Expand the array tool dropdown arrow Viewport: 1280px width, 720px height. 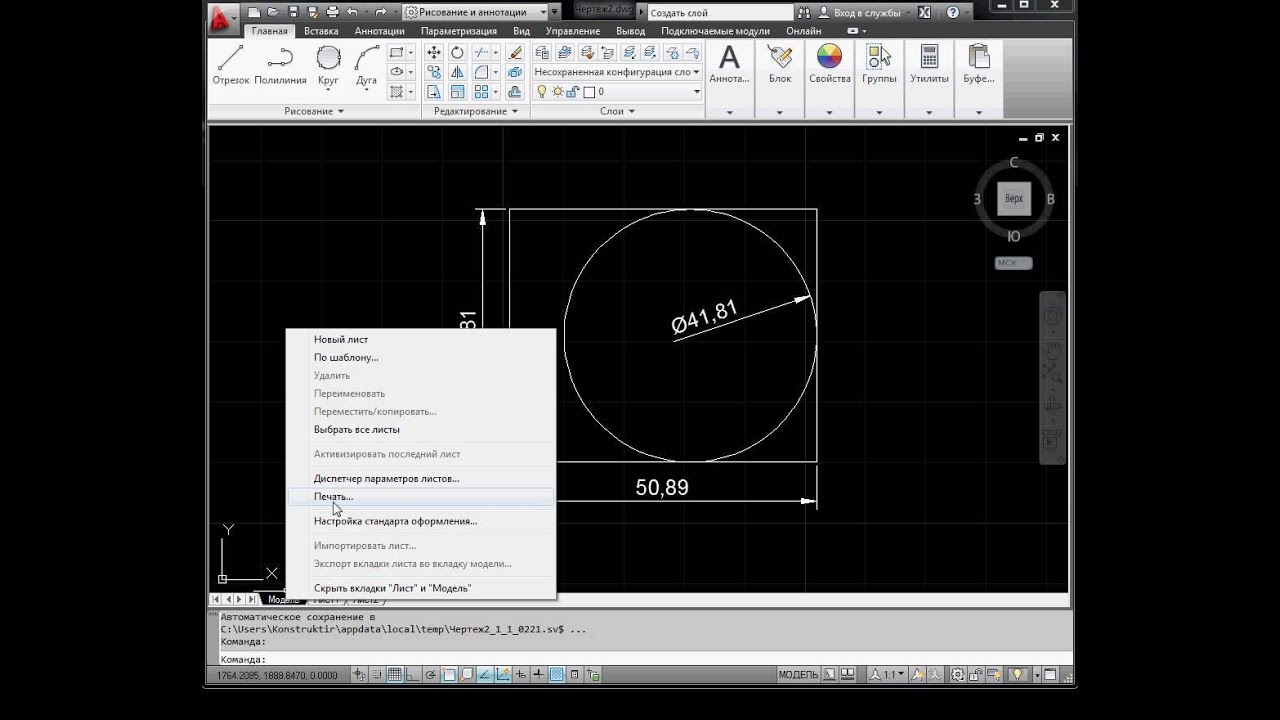[495, 91]
